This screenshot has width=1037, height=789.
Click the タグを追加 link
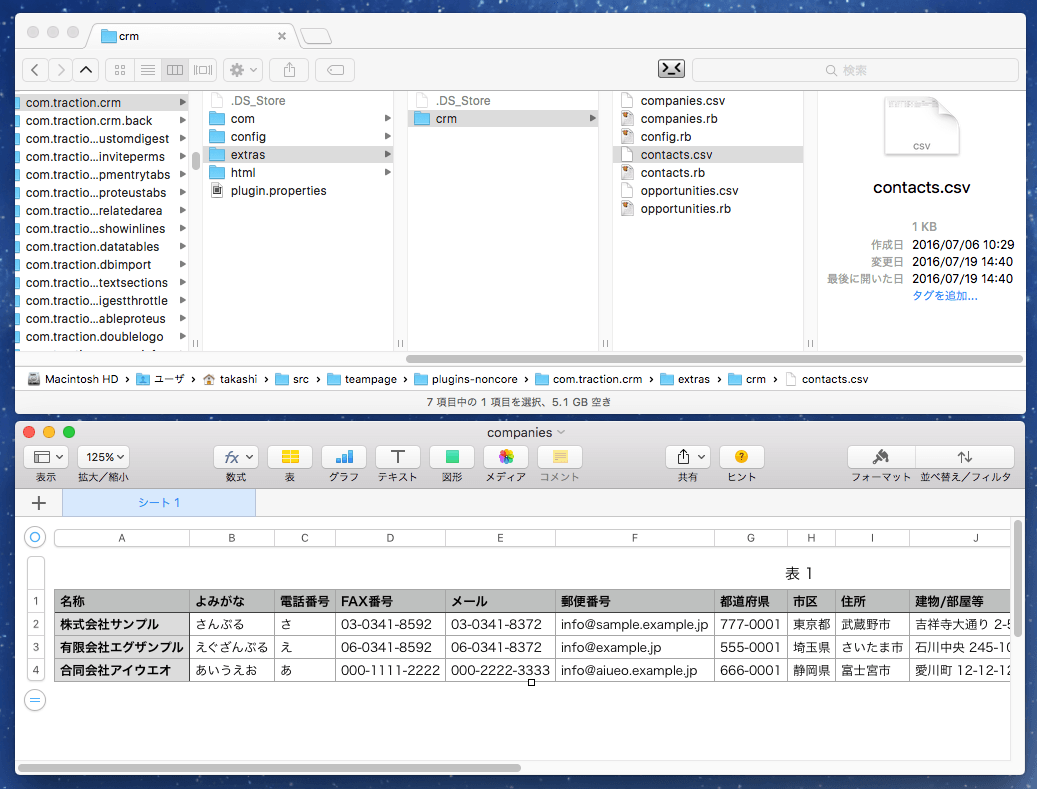pyautogui.click(x=944, y=296)
